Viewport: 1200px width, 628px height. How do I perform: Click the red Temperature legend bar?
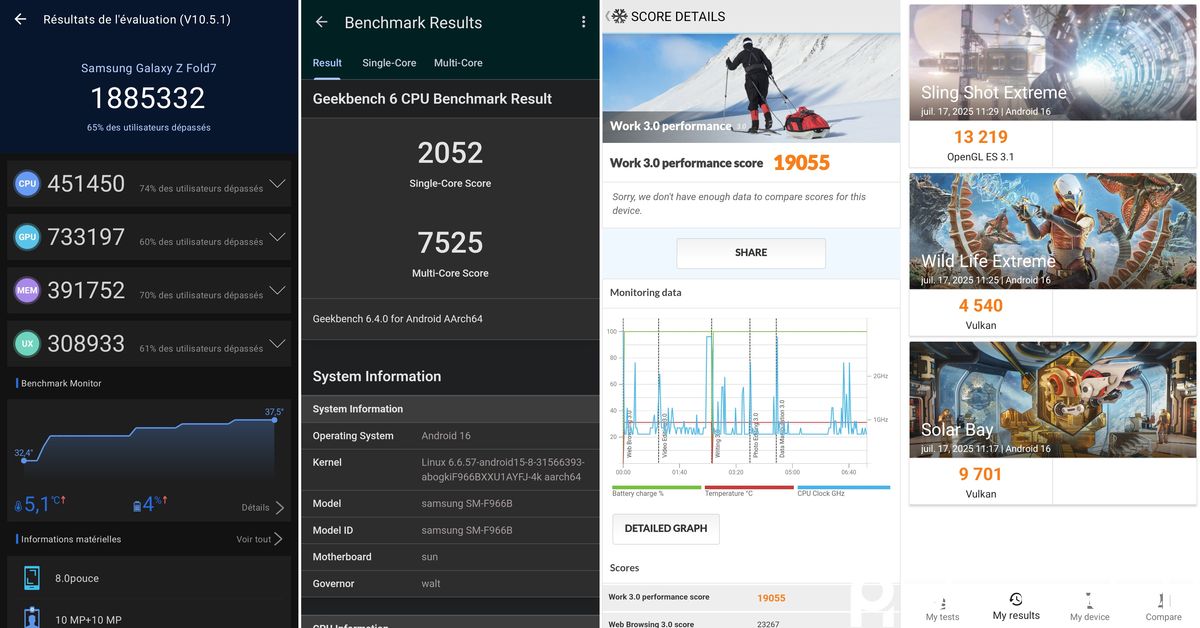coord(749,488)
